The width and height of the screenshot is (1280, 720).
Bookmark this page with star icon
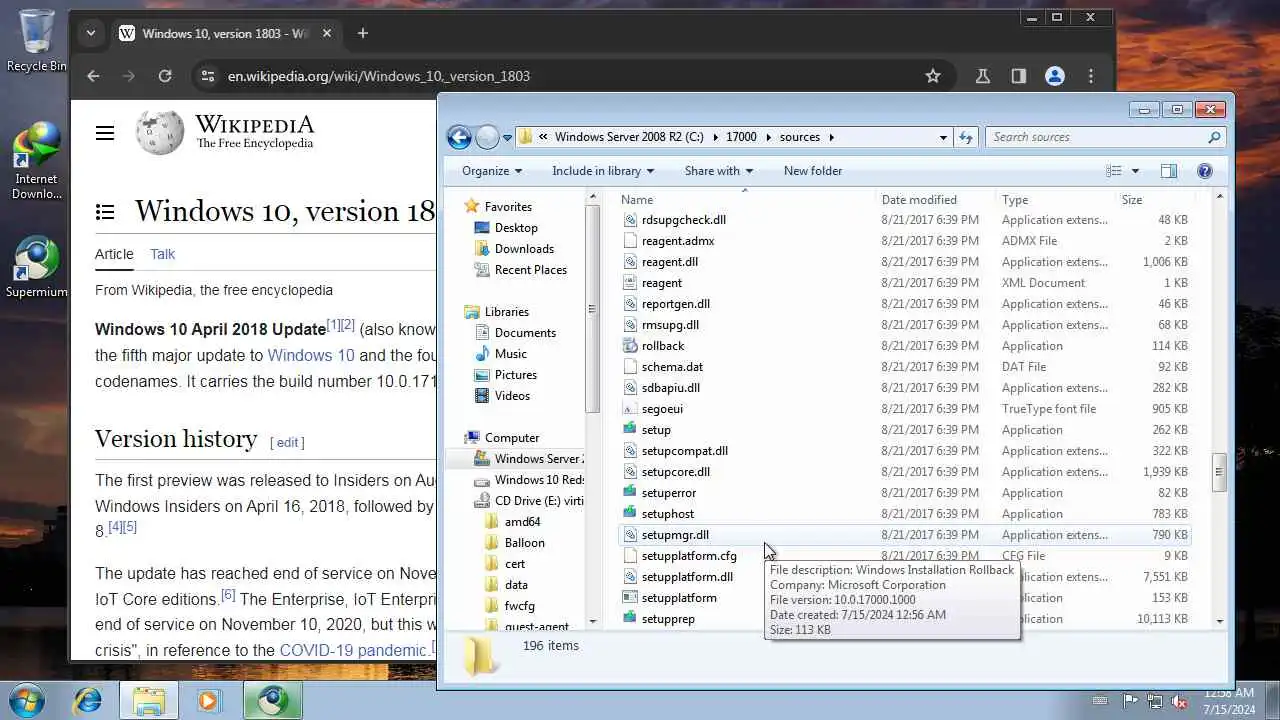coord(933,76)
